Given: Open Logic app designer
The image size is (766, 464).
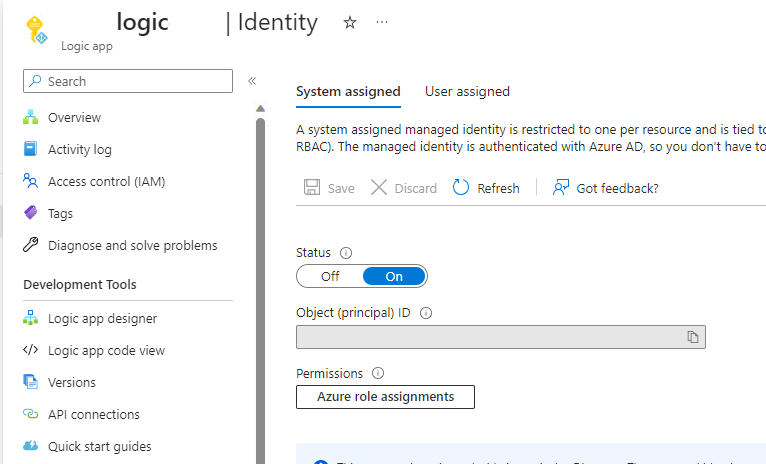Looking at the screenshot, I should [102, 318].
